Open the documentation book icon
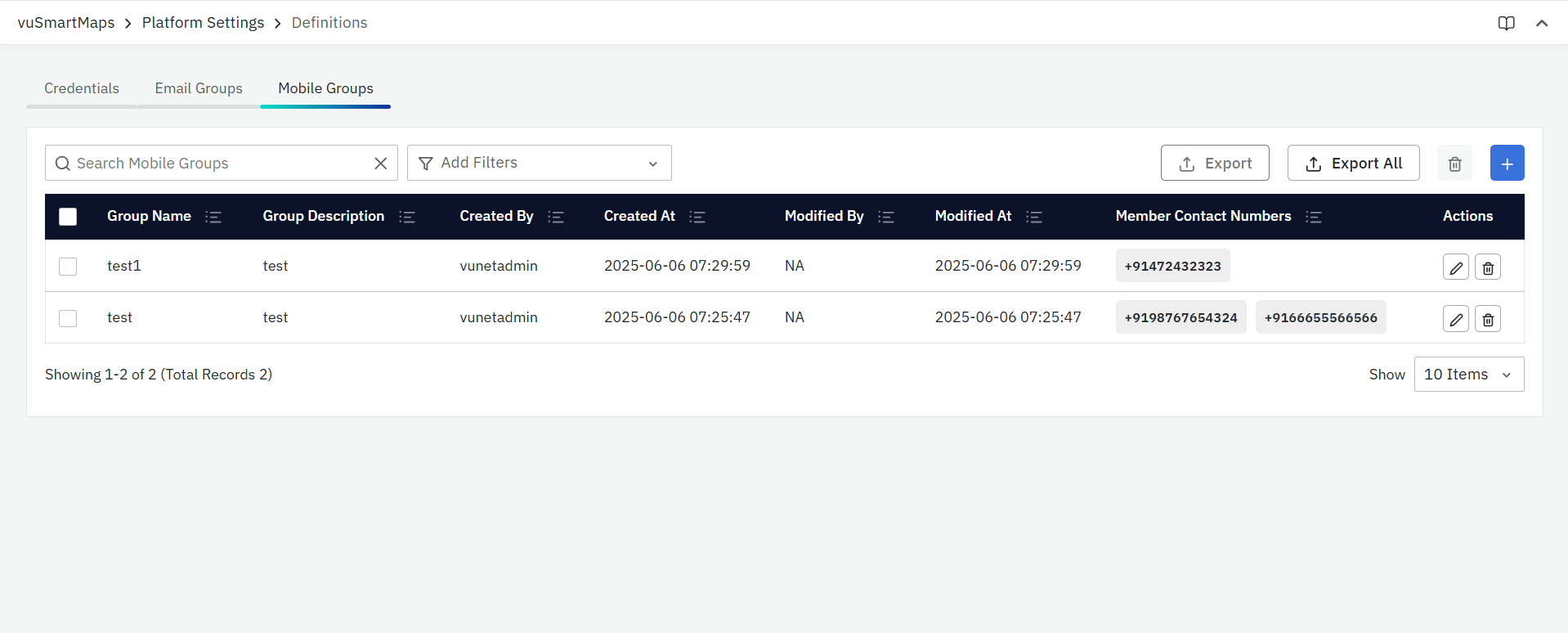Viewport: 1568px width, 633px height. (1506, 23)
